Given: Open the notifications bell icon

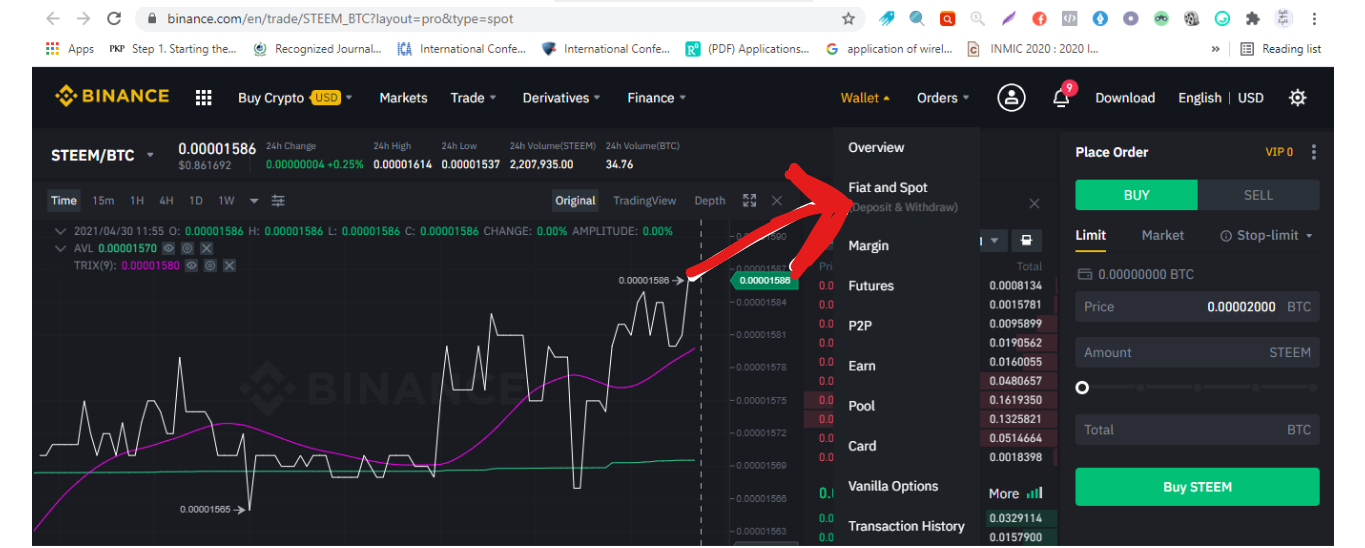Looking at the screenshot, I should point(1061,98).
